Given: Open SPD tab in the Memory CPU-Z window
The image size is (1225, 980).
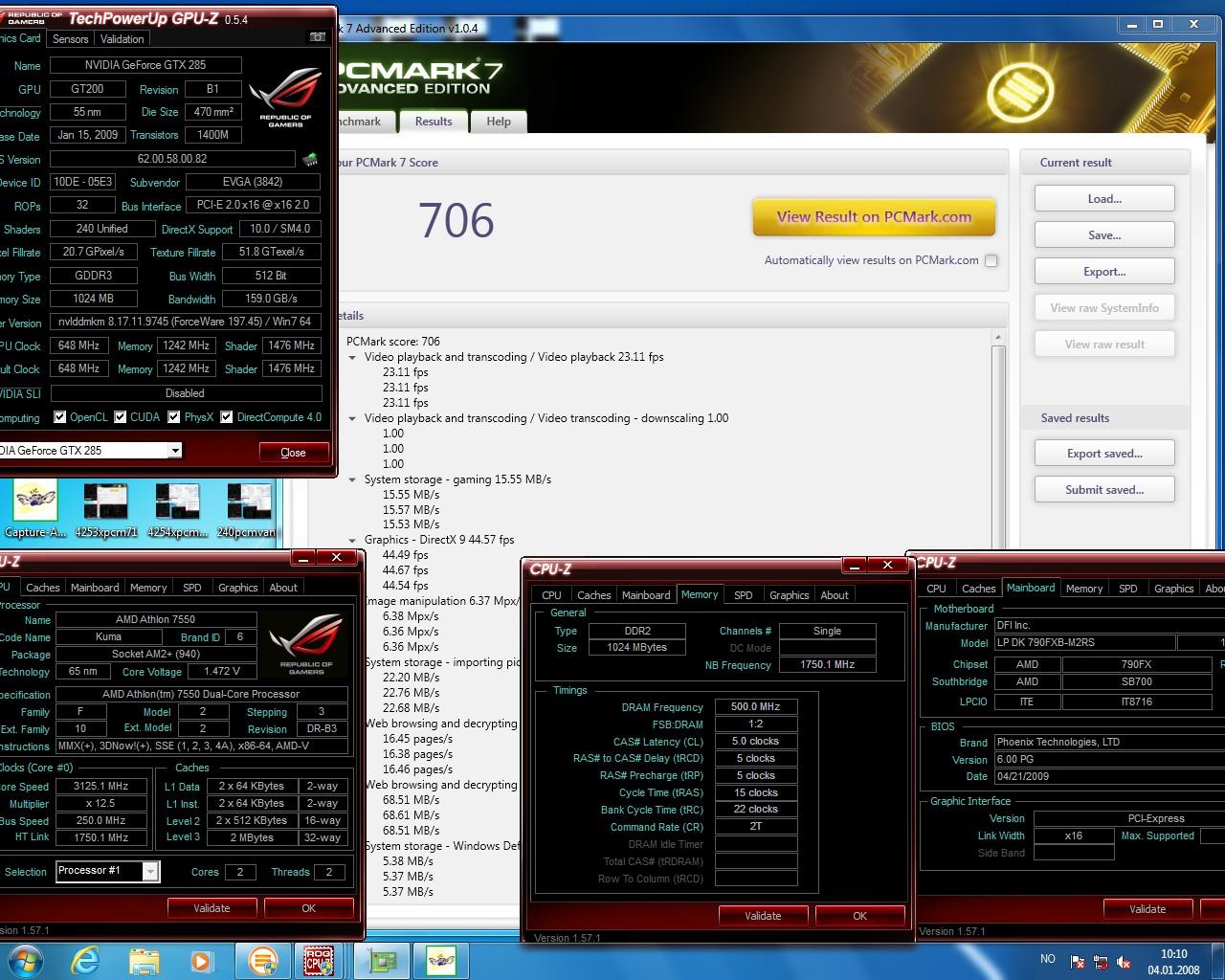Looking at the screenshot, I should tap(744, 595).
